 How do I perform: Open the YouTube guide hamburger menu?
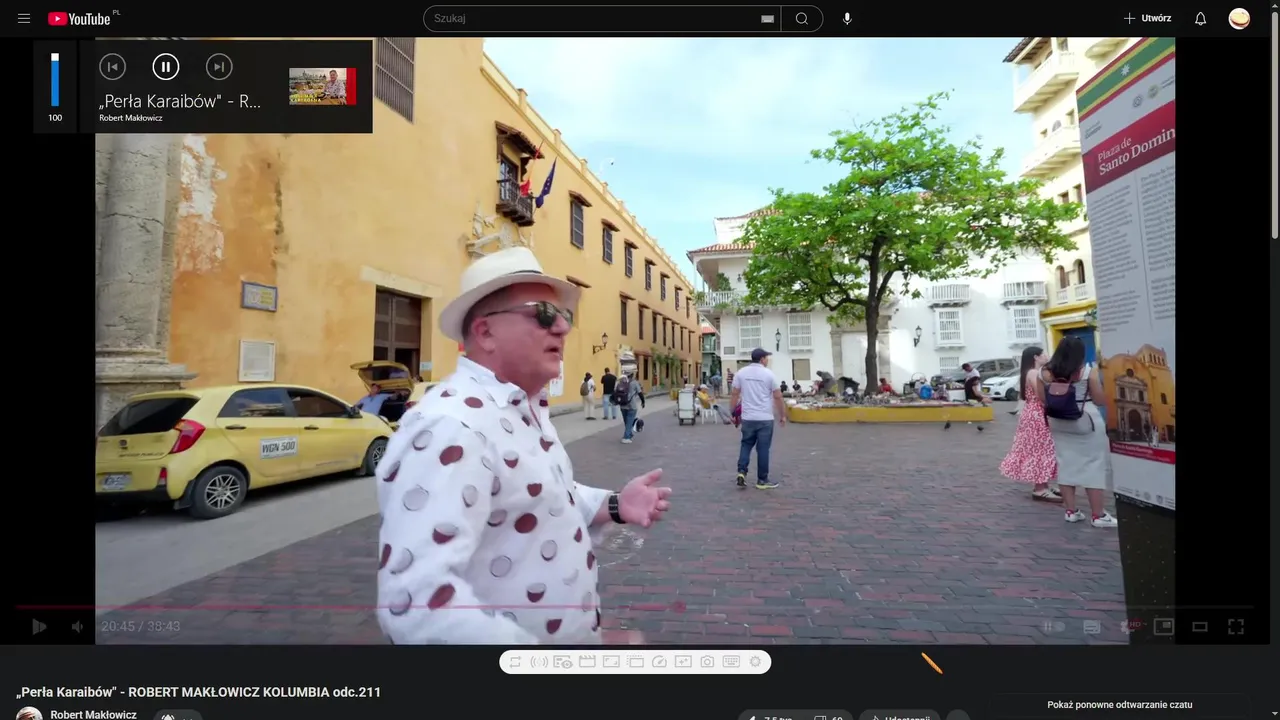(x=24, y=19)
